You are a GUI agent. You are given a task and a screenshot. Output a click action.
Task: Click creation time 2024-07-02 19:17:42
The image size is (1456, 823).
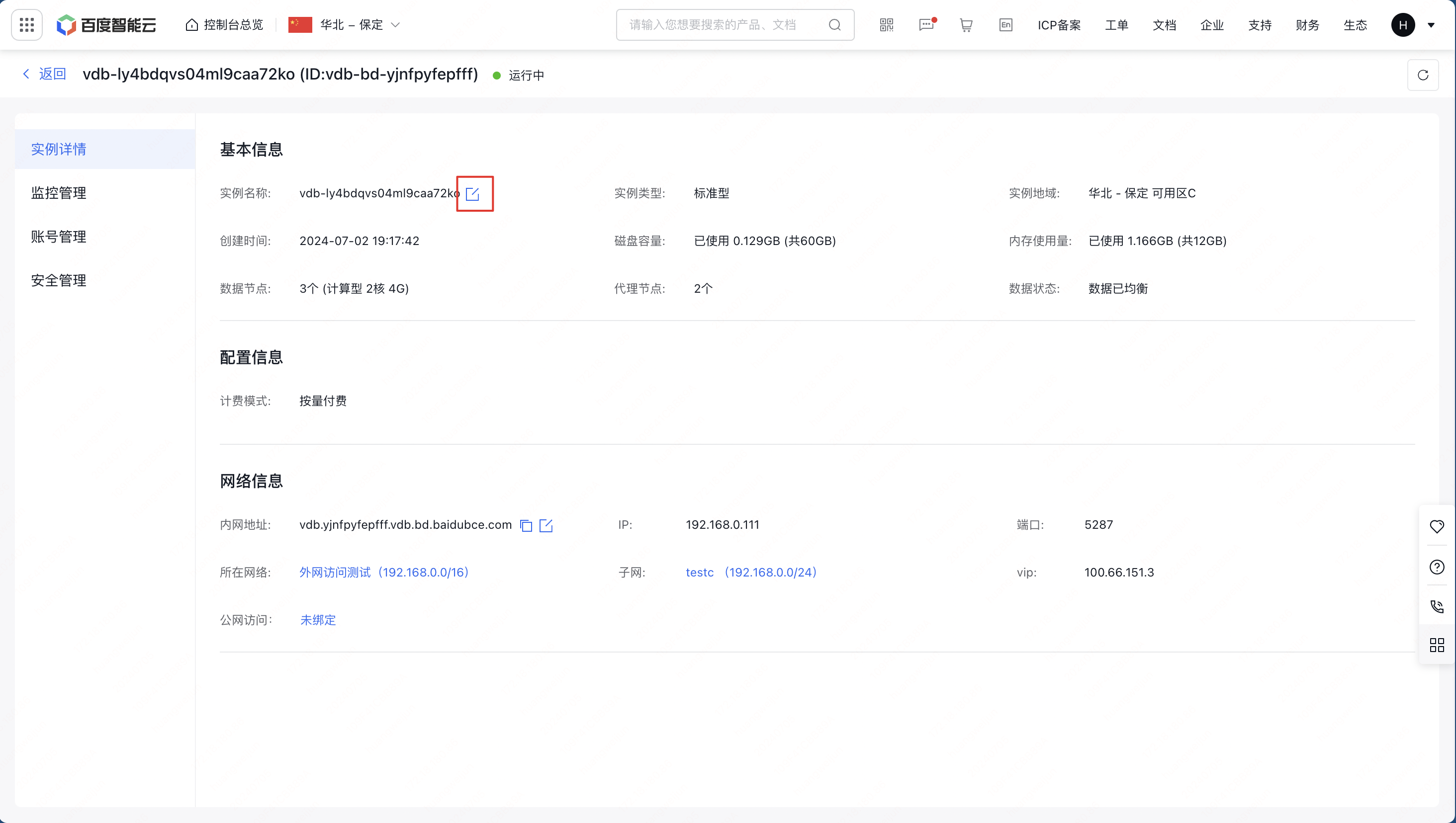click(359, 241)
